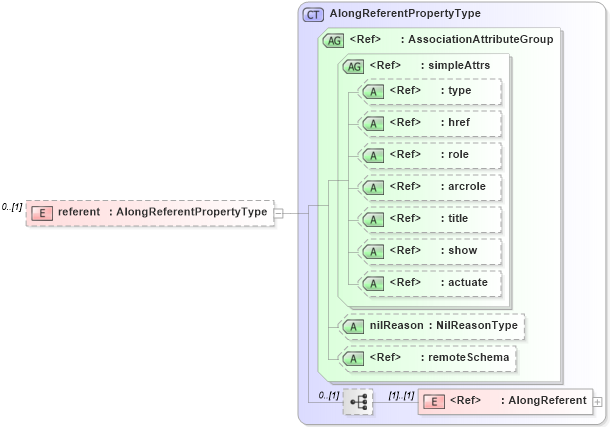
Task: Click the AG icon beside AssociationAttributeGroup
Action: pyautogui.click(x=334, y=40)
